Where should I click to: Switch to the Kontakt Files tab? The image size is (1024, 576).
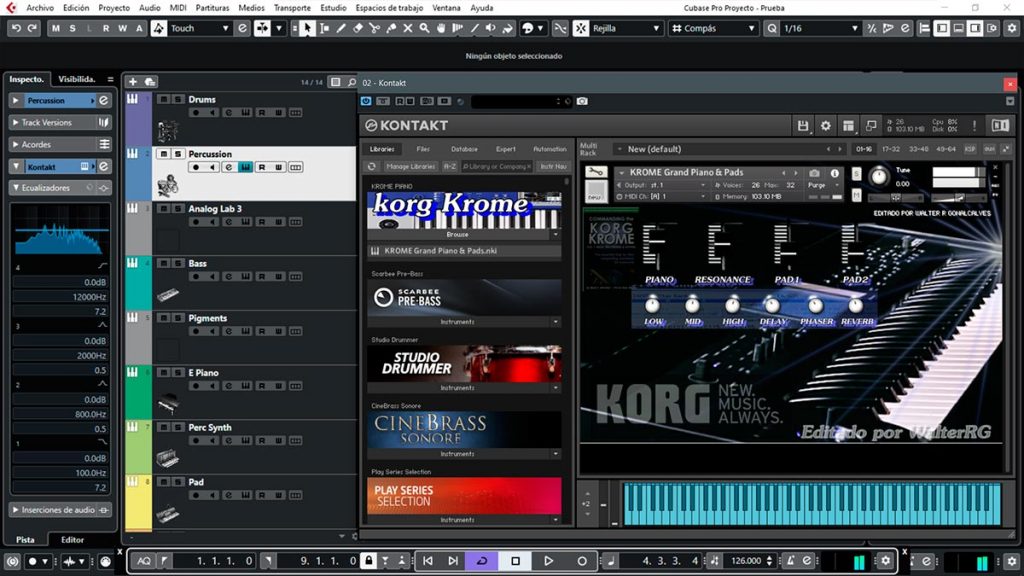click(x=423, y=149)
